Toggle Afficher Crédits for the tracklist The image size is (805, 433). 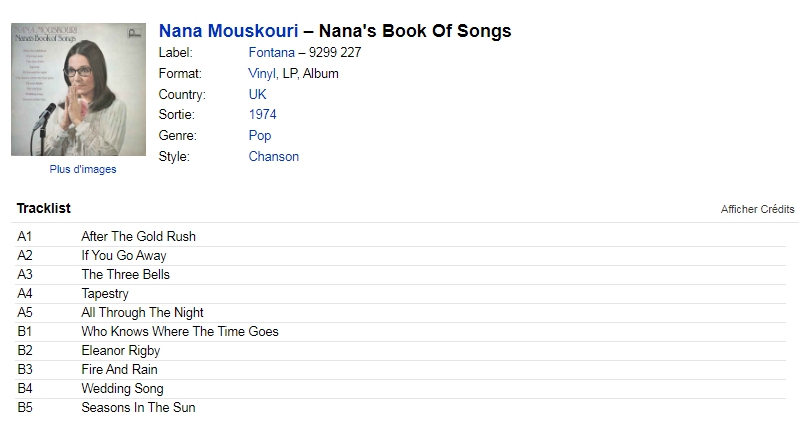pos(757,209)
